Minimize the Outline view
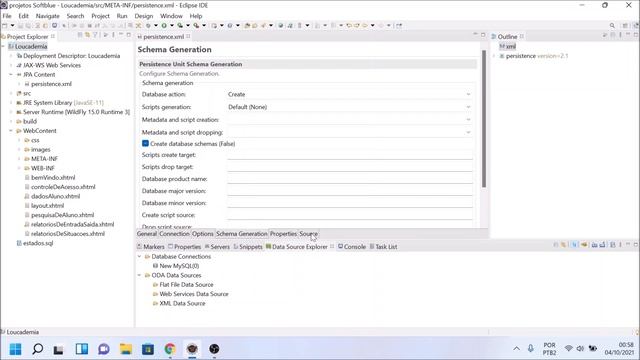 point(628,35)
